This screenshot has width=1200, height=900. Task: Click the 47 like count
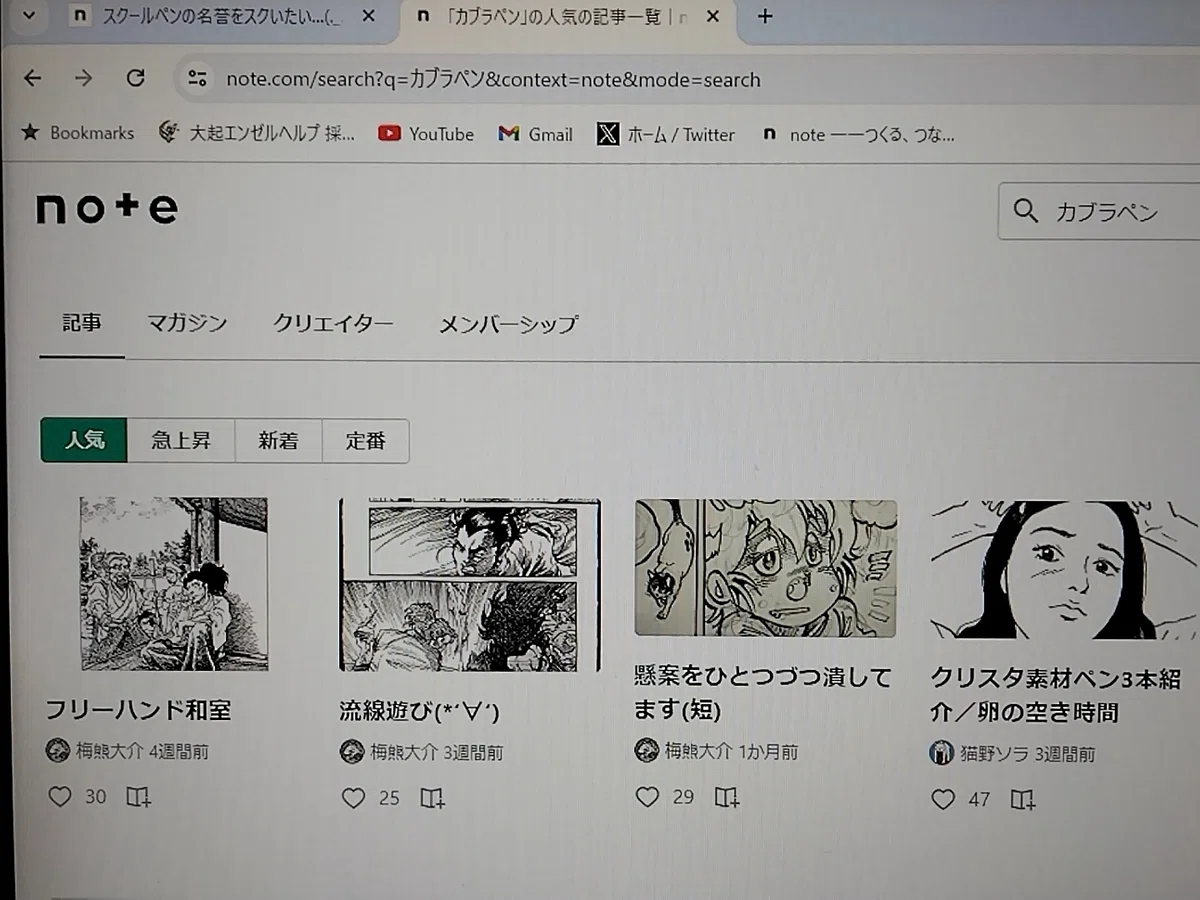pos(979,799)
